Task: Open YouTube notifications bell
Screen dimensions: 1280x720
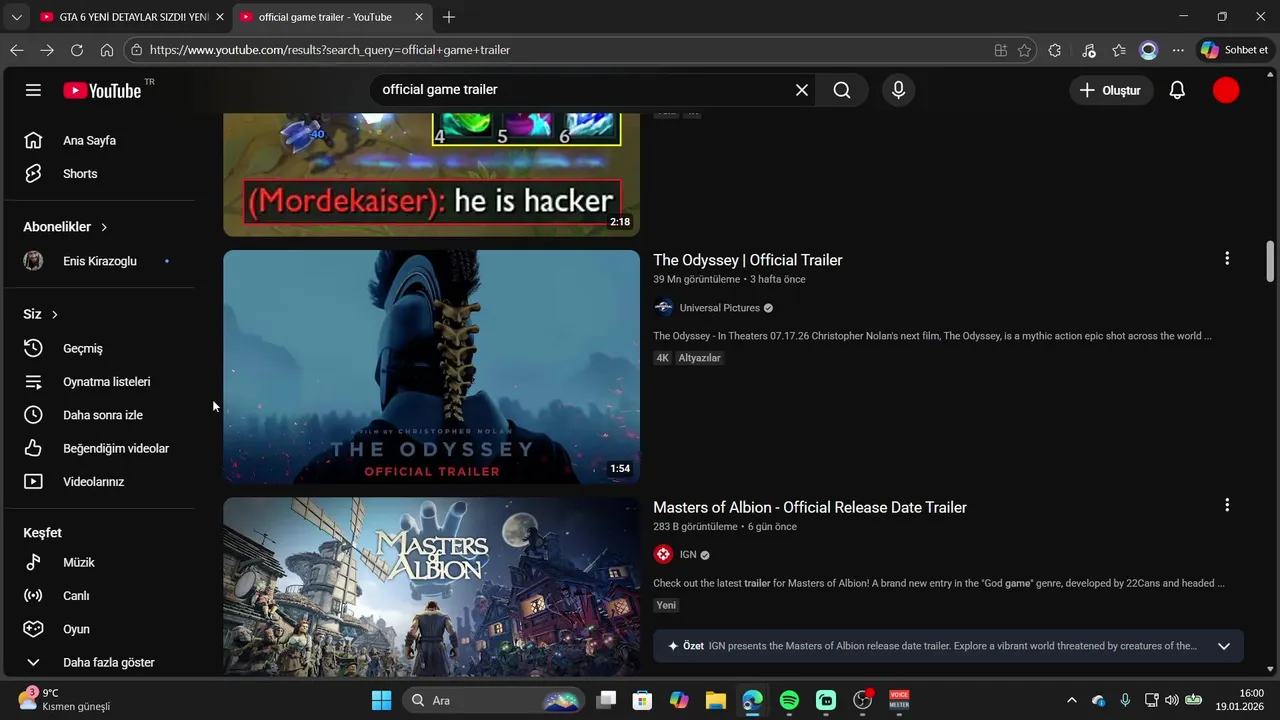Action: click(x=1177, y=90)
